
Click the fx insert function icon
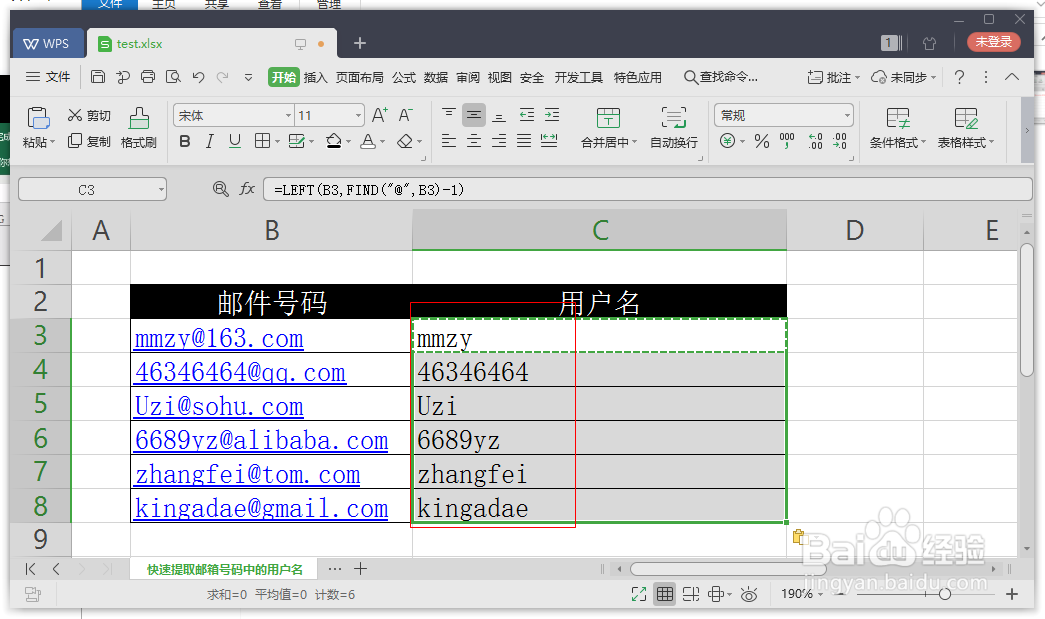pyautogui.click(x=247, y=189)
